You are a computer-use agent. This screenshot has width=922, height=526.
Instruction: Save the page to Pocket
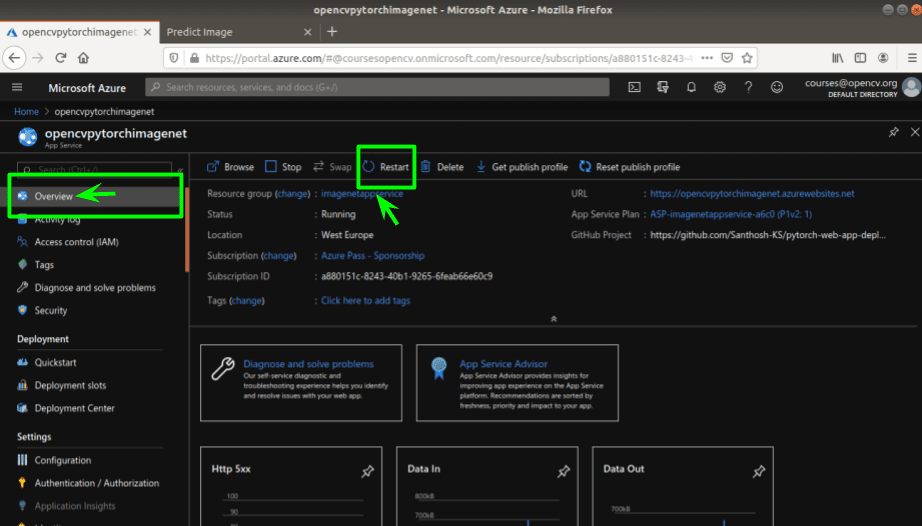coord(727,58)
